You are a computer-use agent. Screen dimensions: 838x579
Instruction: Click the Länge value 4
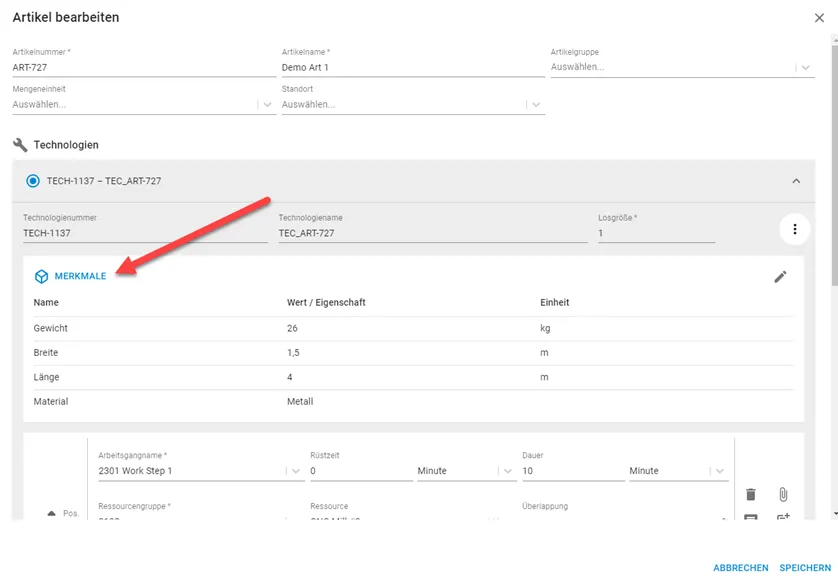(x=290, y=377)
